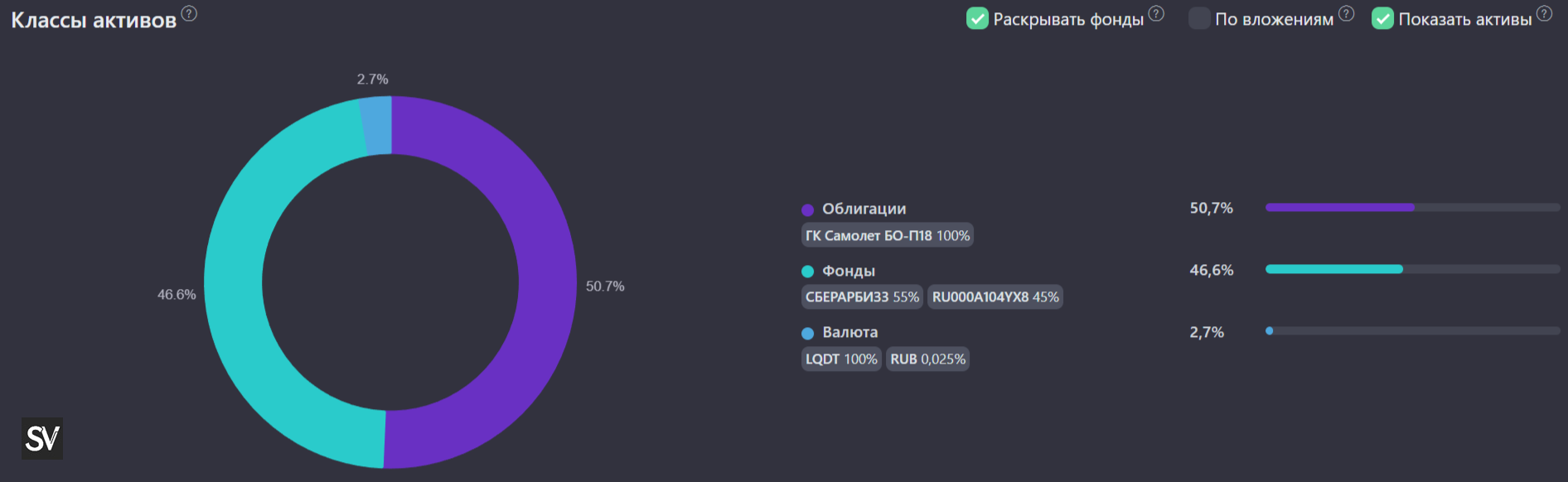Uncheck the Показать активы checkbox

pyautogui.click(x=1382, y=18)
